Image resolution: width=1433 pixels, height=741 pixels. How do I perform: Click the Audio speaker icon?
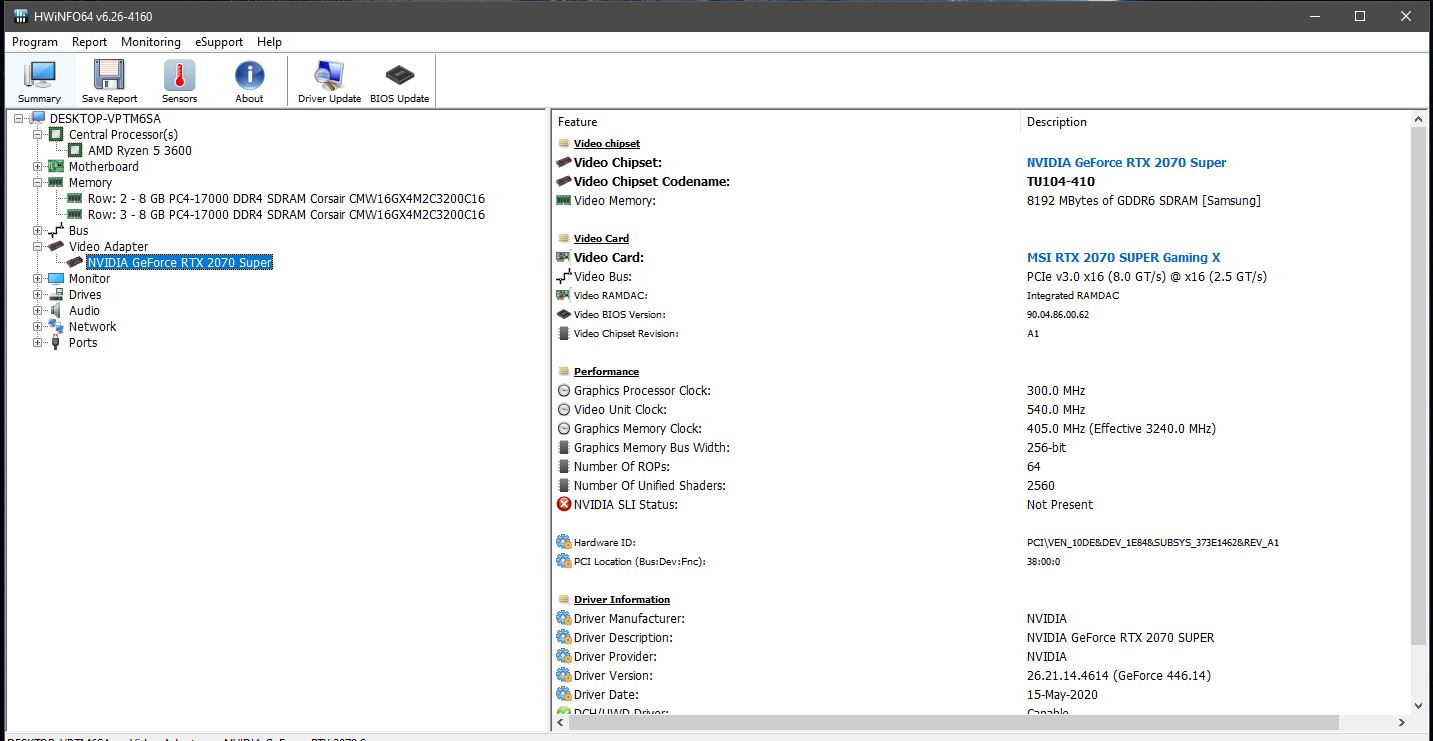pos(56,311)
